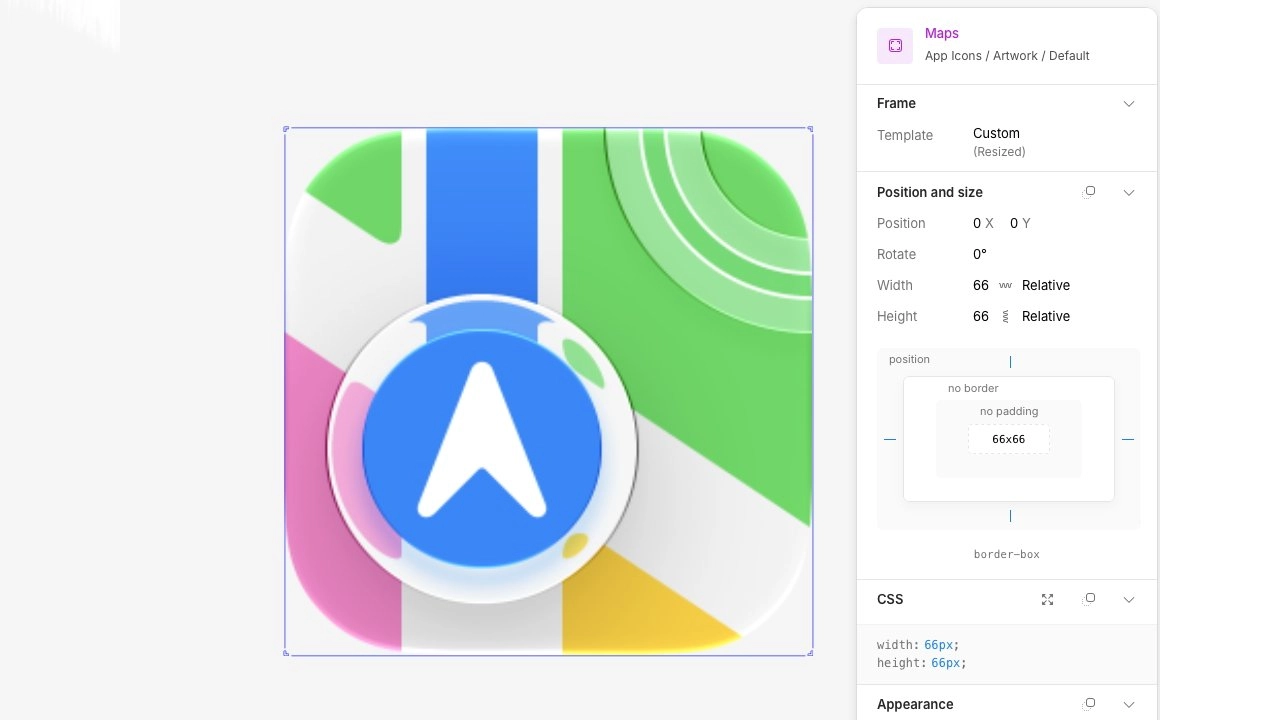Click the CSS section heading
The width and height of the screenshot is (1280, 720).
coord(890,599)
